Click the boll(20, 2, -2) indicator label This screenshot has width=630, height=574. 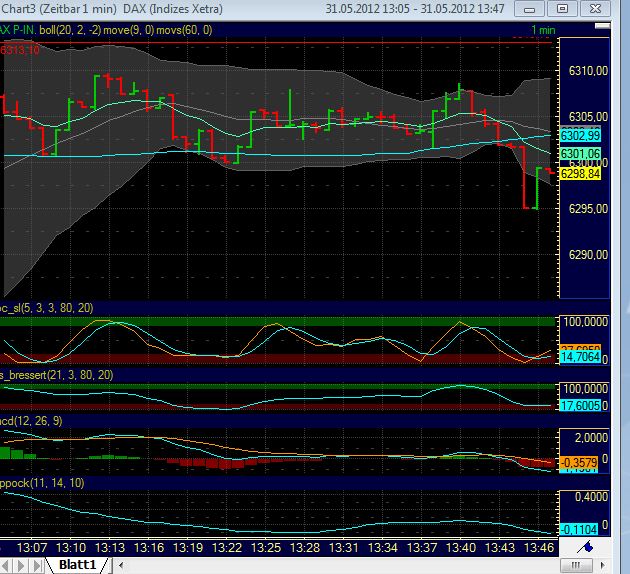tap(70, 30)
